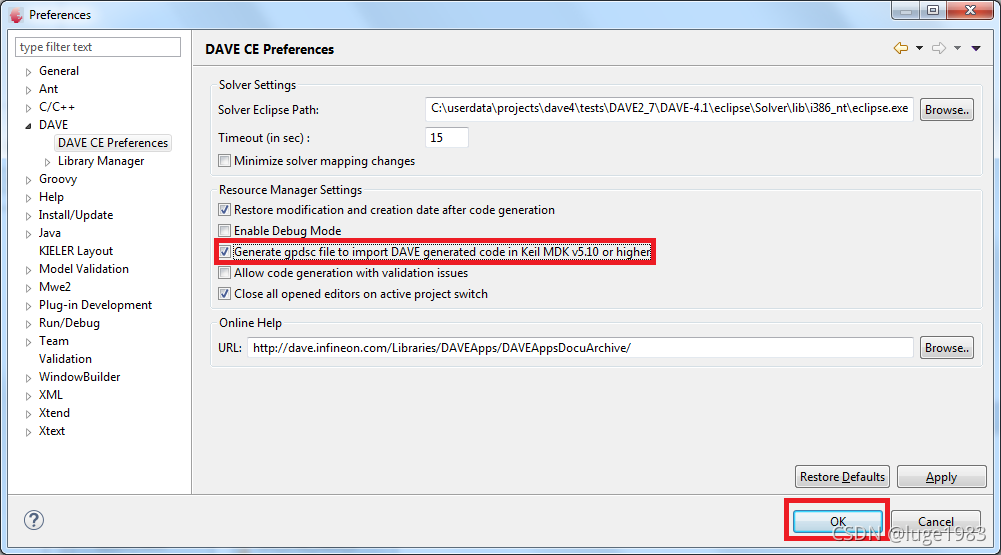The height and width of the screenshot is (555, 1001).
Task: Enable Allow code generation with validation issues
Action: pos(224,273)
